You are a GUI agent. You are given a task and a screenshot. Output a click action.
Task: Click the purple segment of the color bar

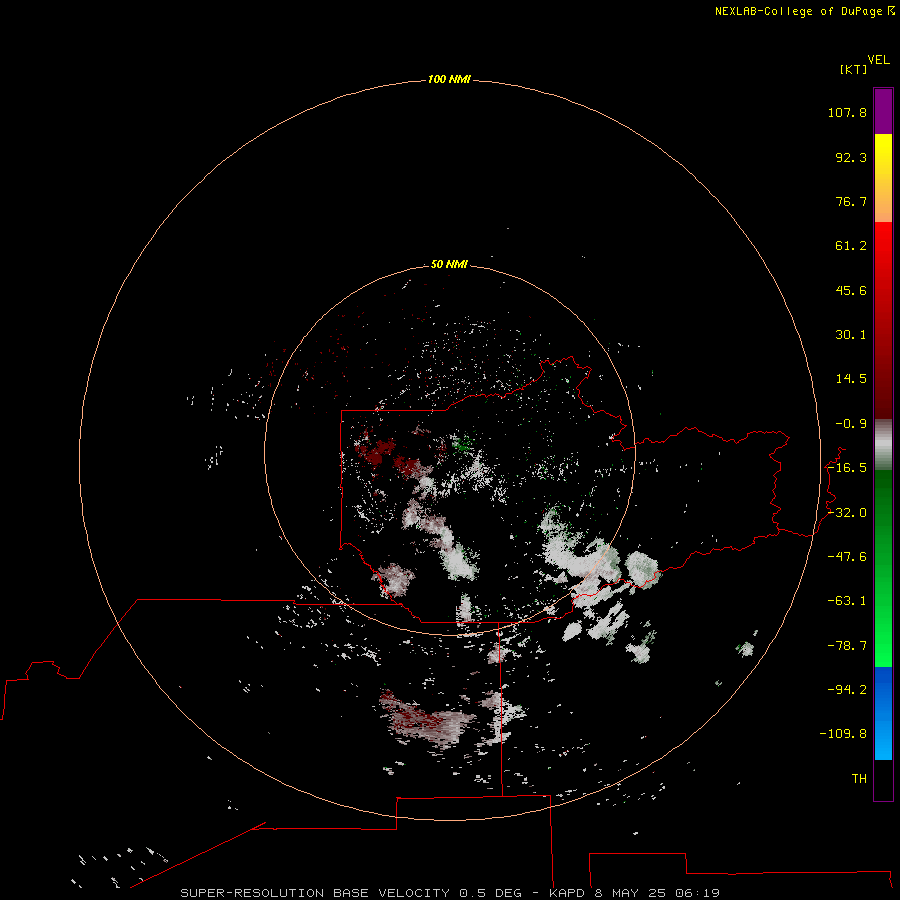pyautogui.click(x=883, y=111)
